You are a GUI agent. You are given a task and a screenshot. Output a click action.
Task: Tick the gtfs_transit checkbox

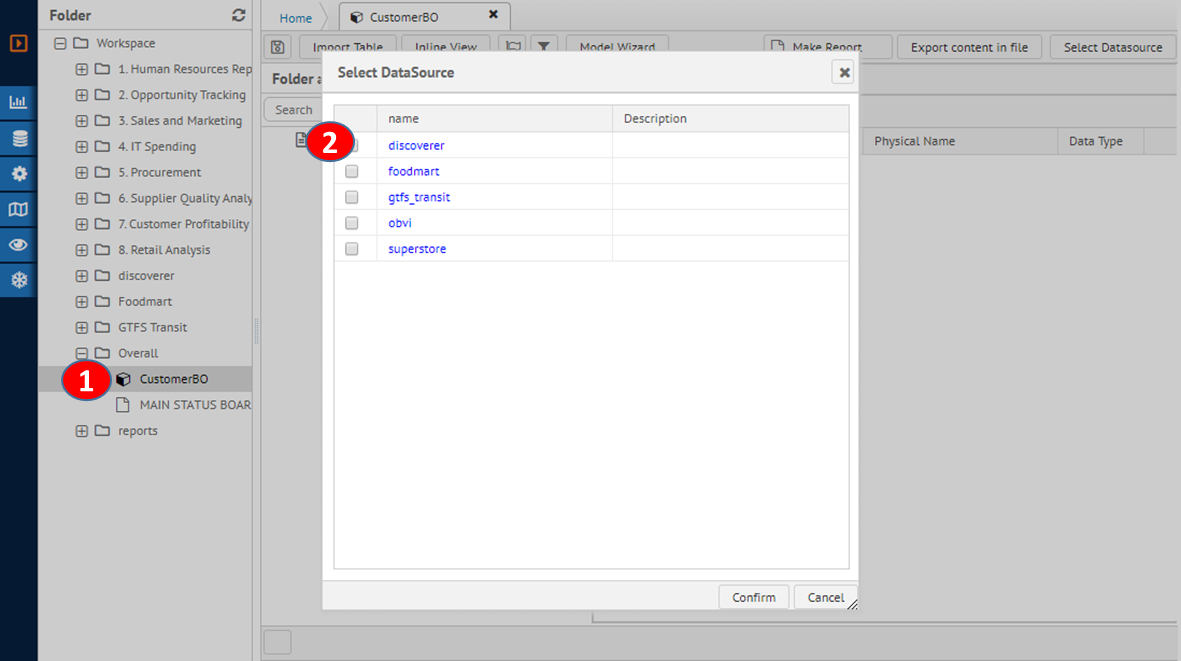352,198
